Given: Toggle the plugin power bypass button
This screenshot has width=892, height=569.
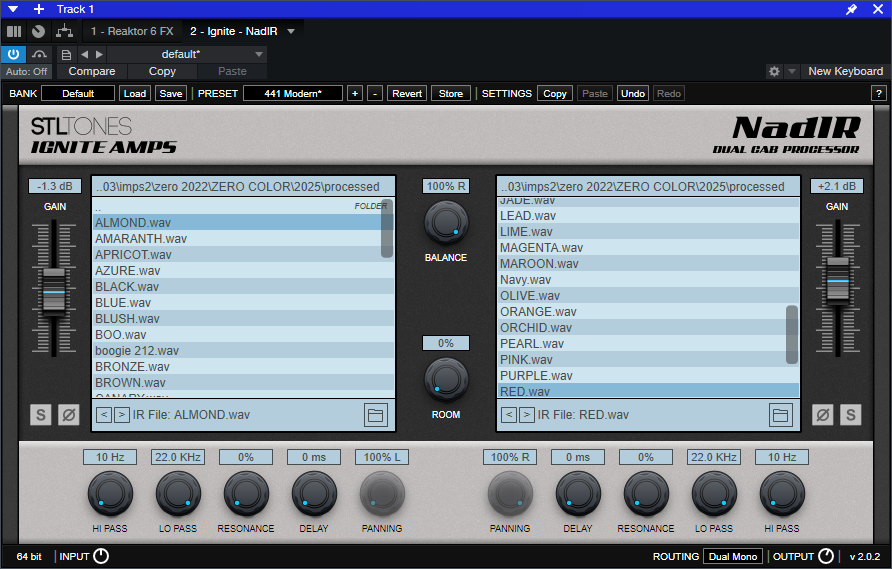Looking at the screenshot, I should click(13, 54).
